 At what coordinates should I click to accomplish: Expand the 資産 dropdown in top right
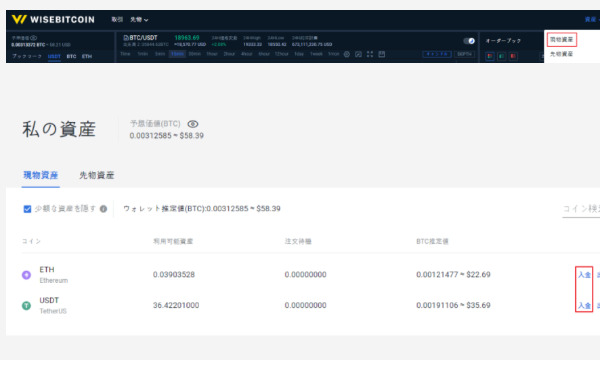[x=592, y=20]
